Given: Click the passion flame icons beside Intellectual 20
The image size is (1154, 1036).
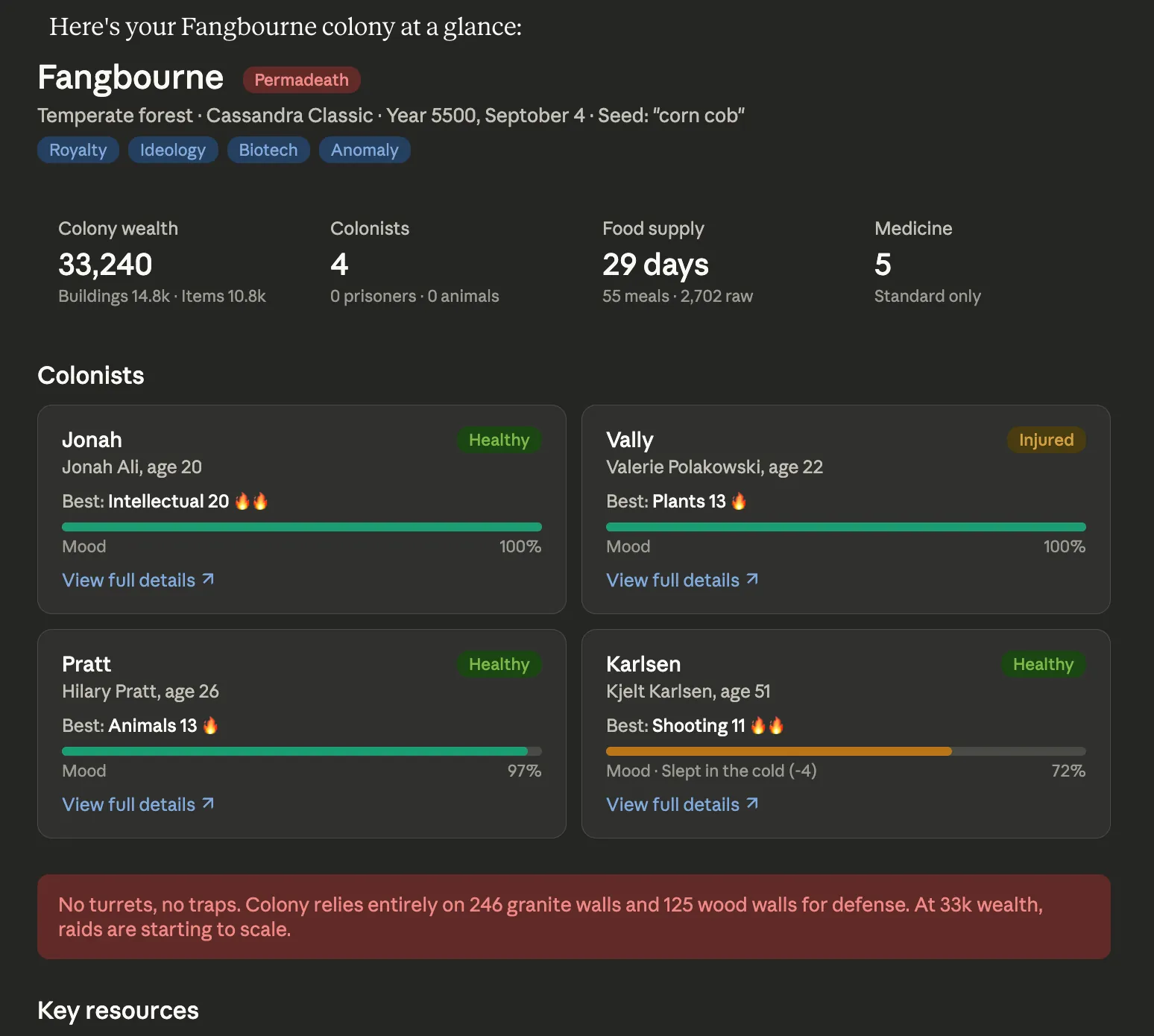Looking at the screenshot, I should pyautogui.click(x=251, y=502).
